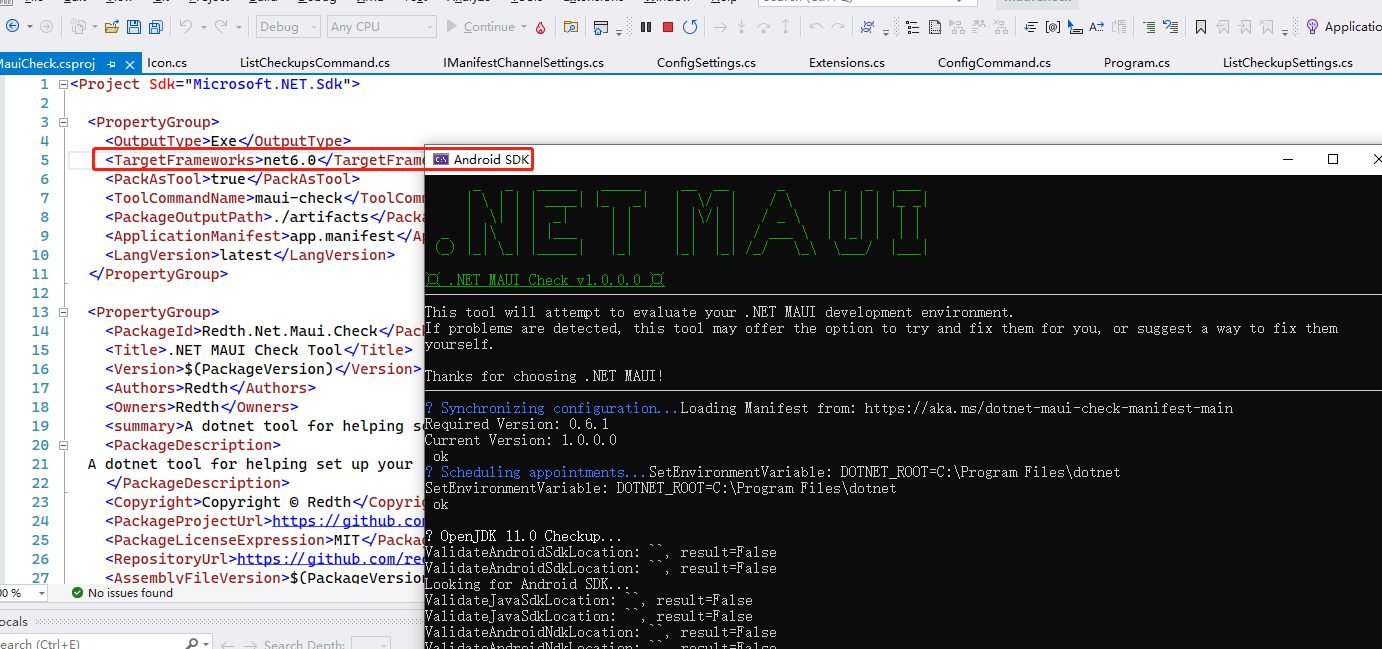The image size is (1382, 649).
Task: Open the Search Depth dropdown in Locals
Action: (x=371, y=643)
